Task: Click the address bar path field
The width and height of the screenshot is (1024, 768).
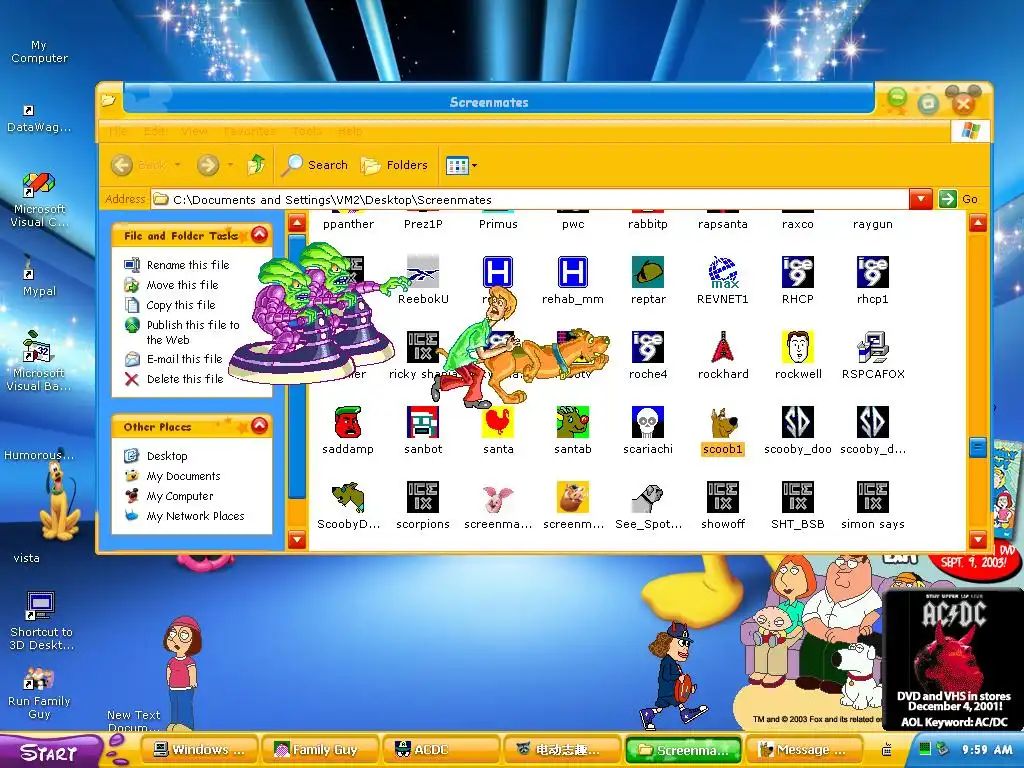Action: point(529,199)
